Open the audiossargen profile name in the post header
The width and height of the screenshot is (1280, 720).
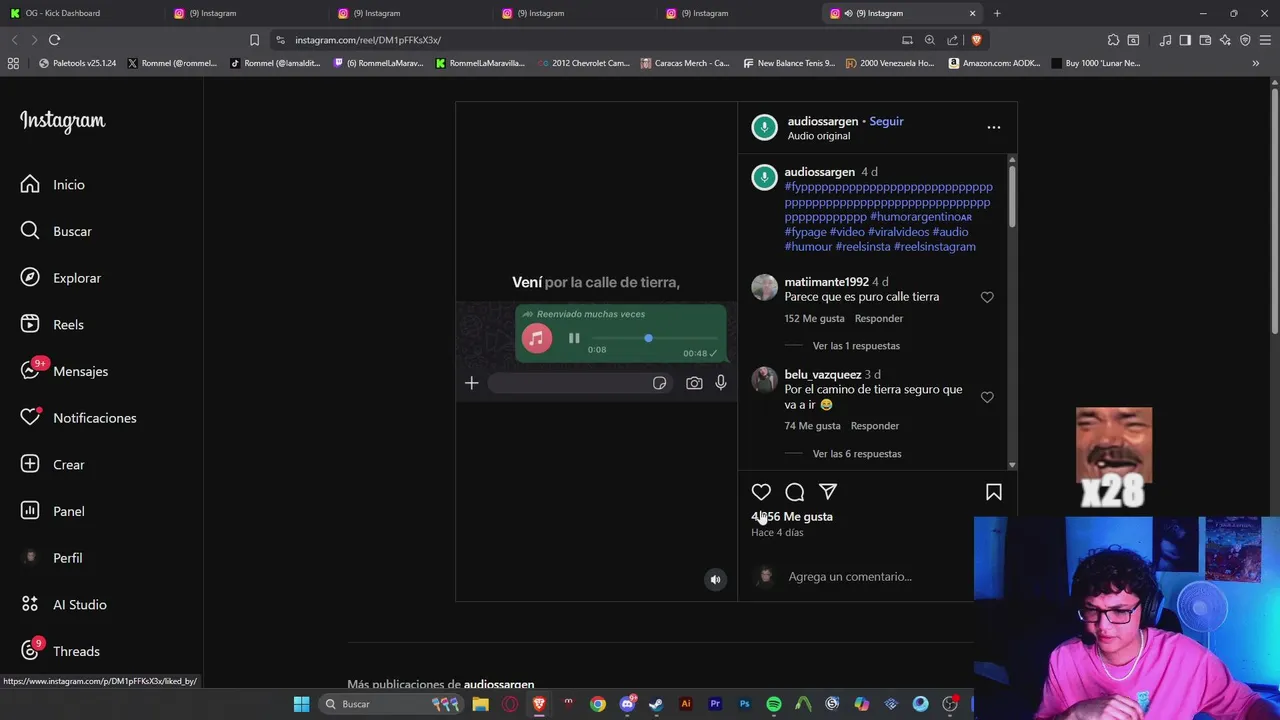coord(823,121)
